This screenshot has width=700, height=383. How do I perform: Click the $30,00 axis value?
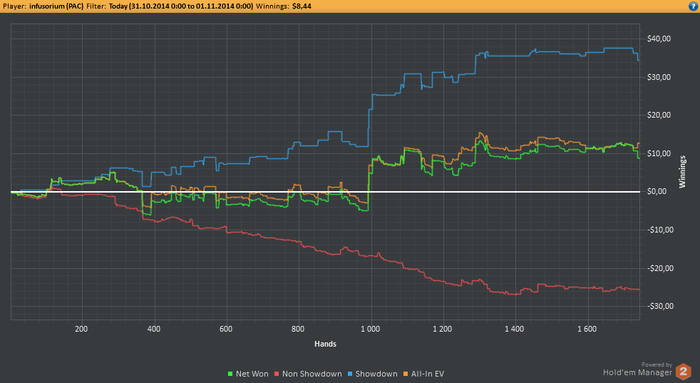[x=659, y=77]
